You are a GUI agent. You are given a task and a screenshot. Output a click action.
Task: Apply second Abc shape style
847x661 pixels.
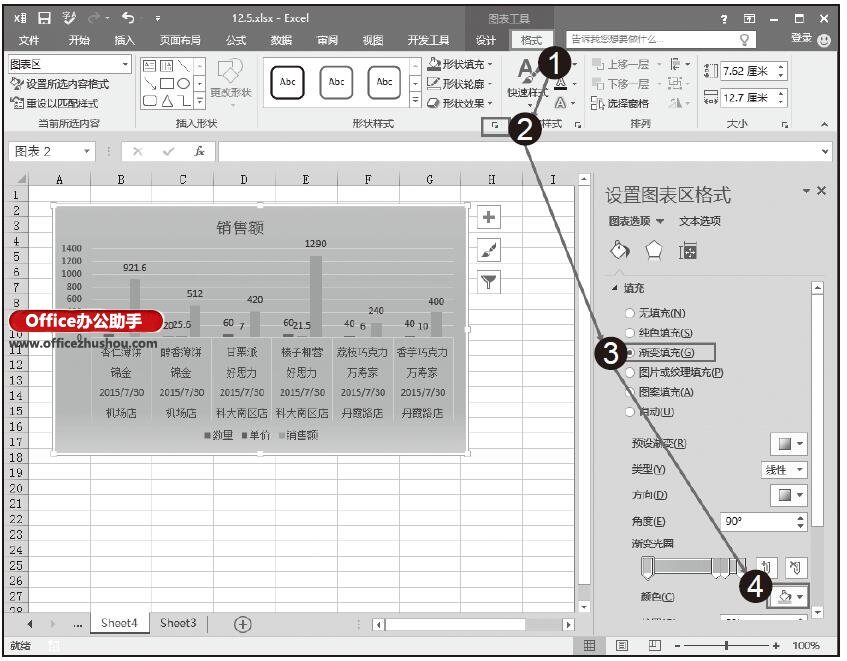pyautogui.click(x=336, y=83)
